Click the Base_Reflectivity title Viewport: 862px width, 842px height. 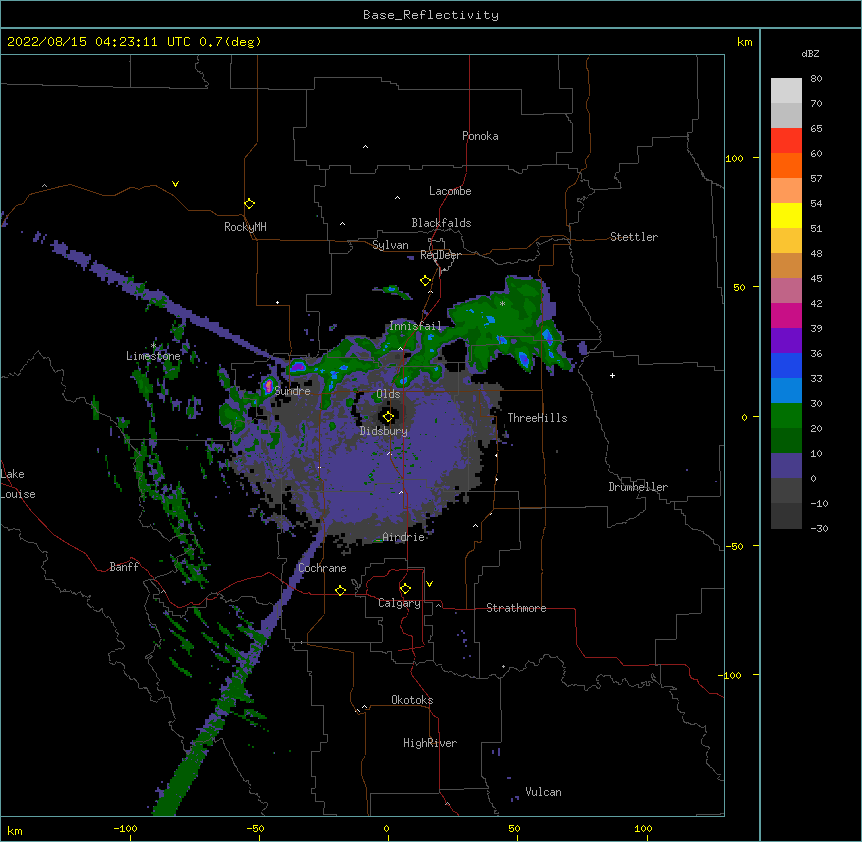coord(431,15)
